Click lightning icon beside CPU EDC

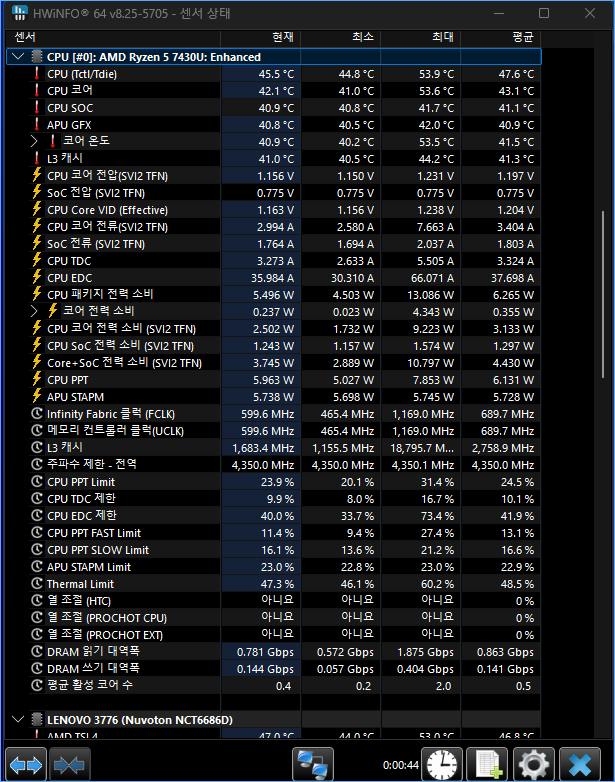coord(37,277)
